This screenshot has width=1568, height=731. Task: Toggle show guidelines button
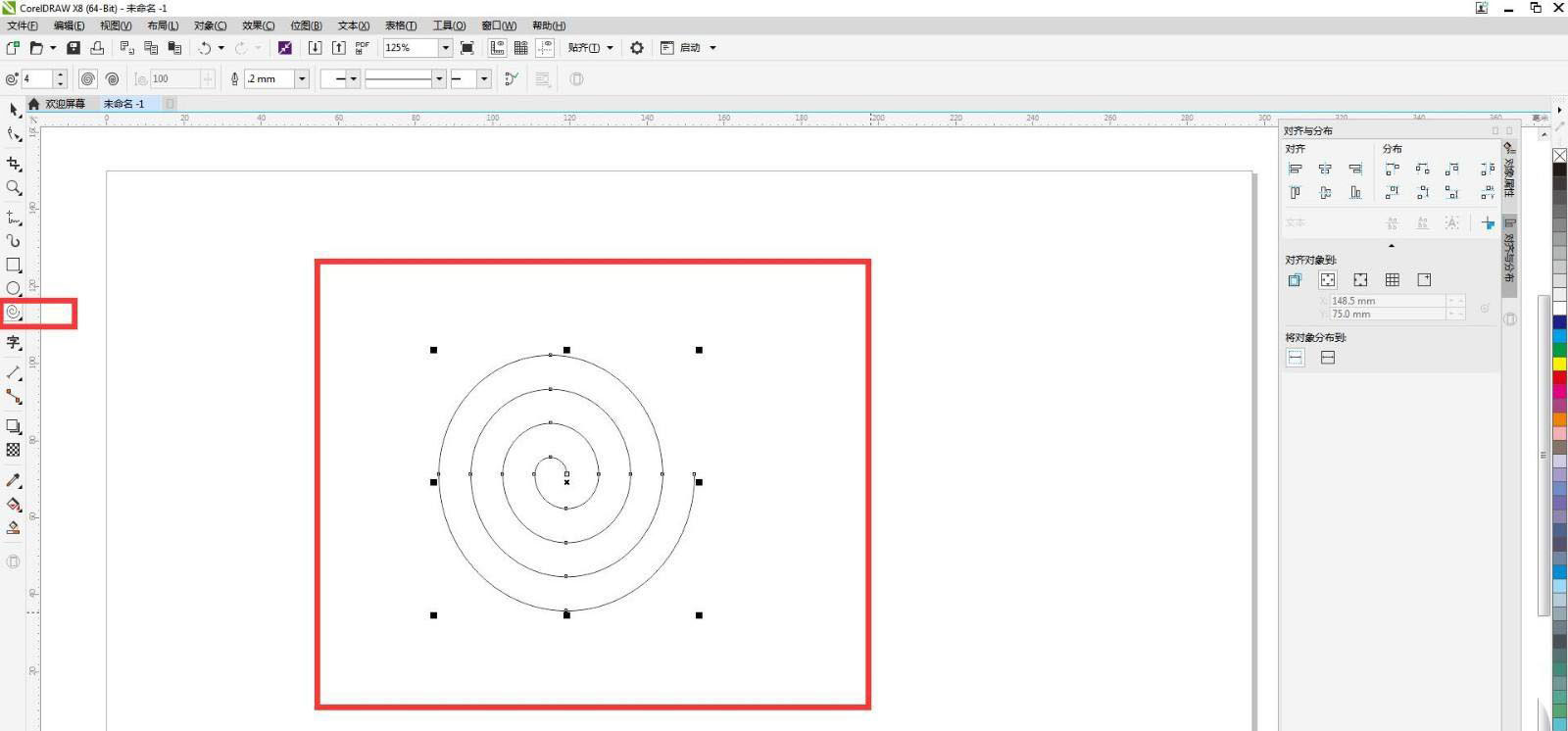coord(545,47)
